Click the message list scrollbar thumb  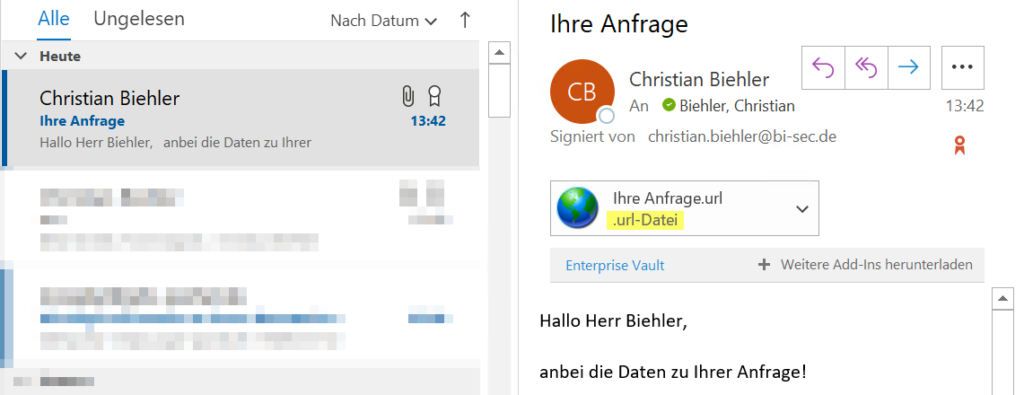(x=500, y=91)
